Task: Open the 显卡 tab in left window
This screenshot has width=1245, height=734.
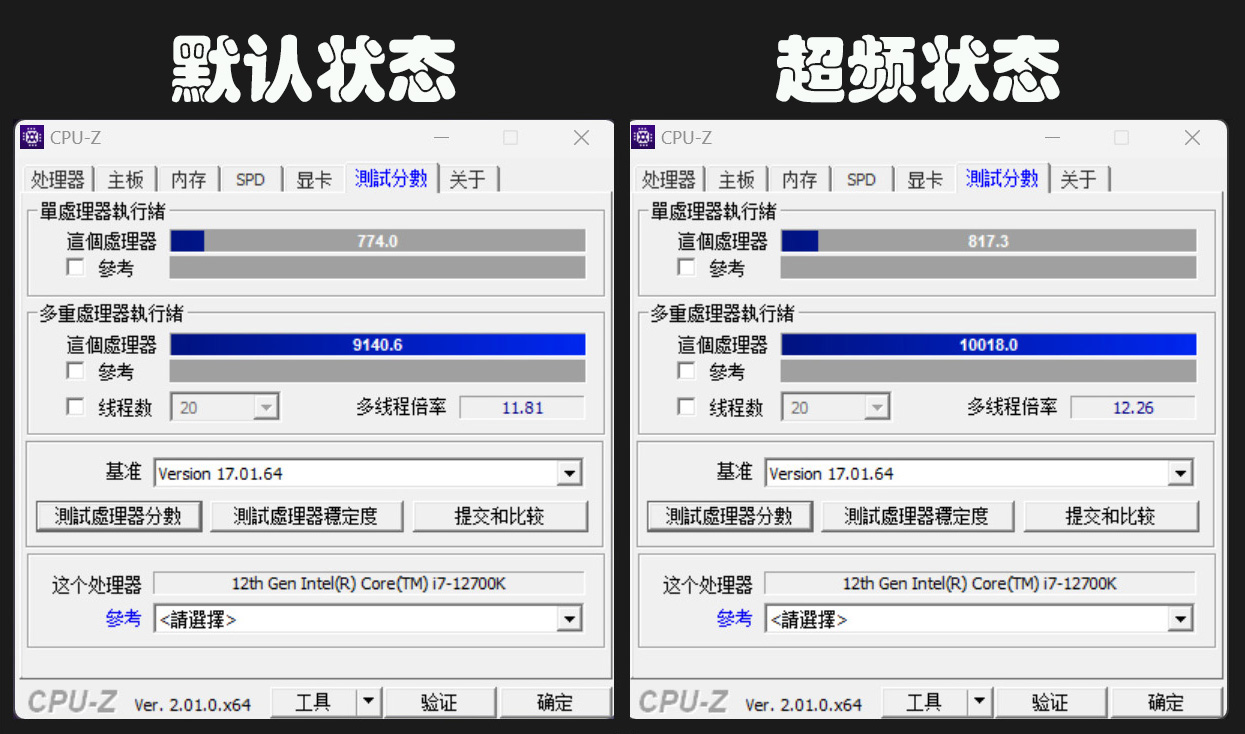Action: (x=313, y=180)
